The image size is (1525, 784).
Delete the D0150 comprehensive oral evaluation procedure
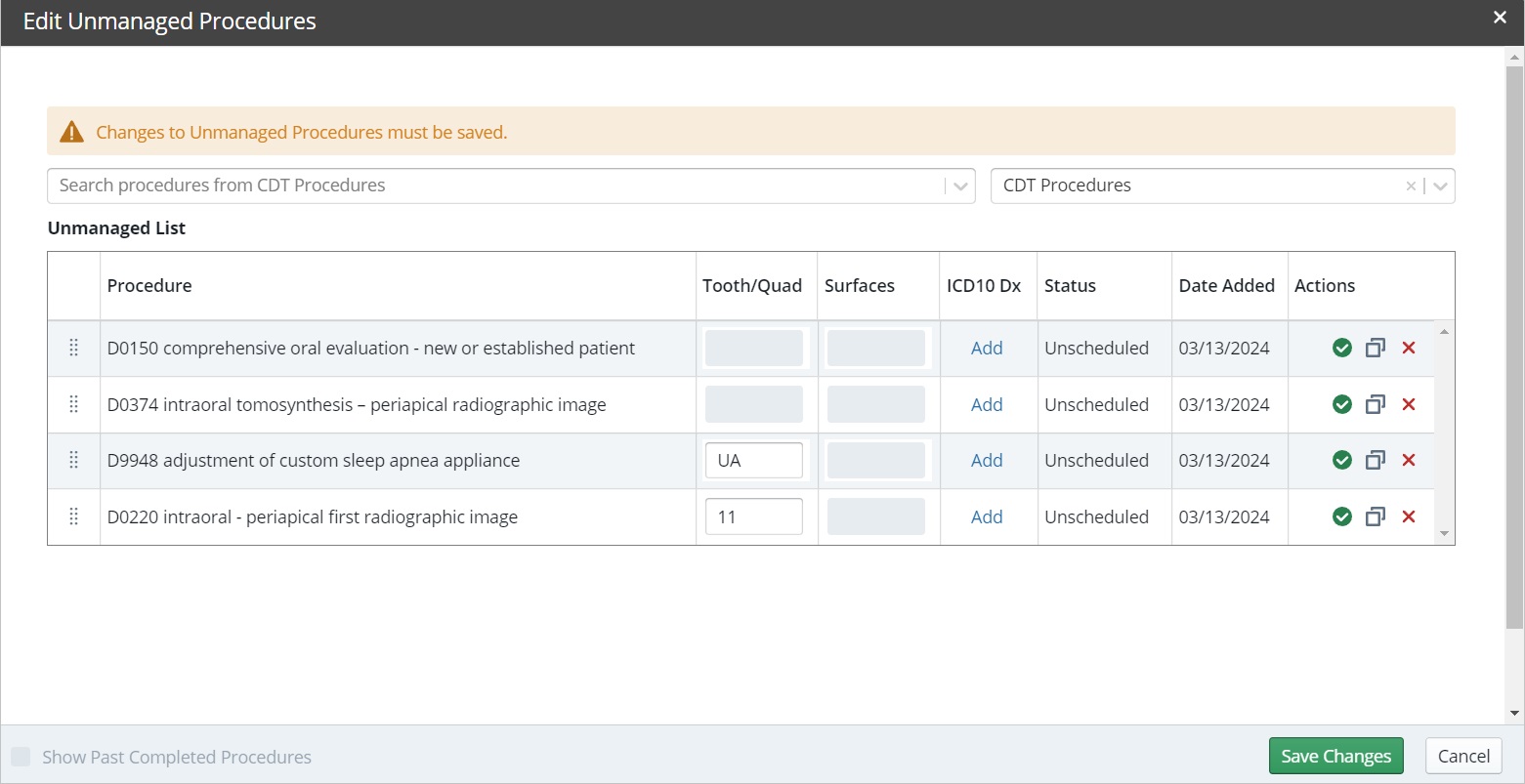point(1409,348)
